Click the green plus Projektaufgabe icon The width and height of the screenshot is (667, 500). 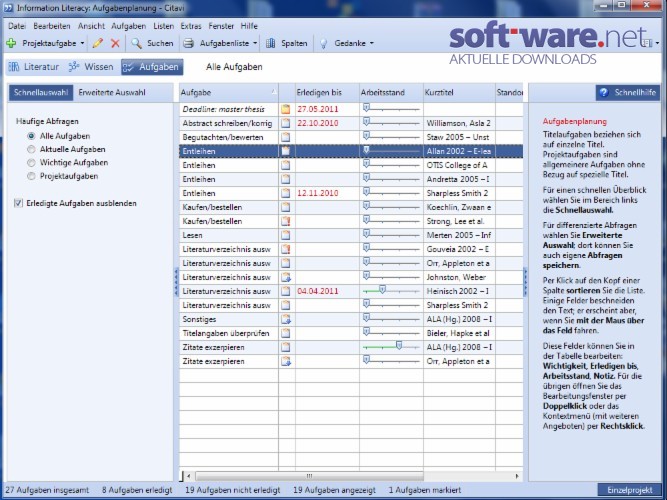[x=11, y=43]
